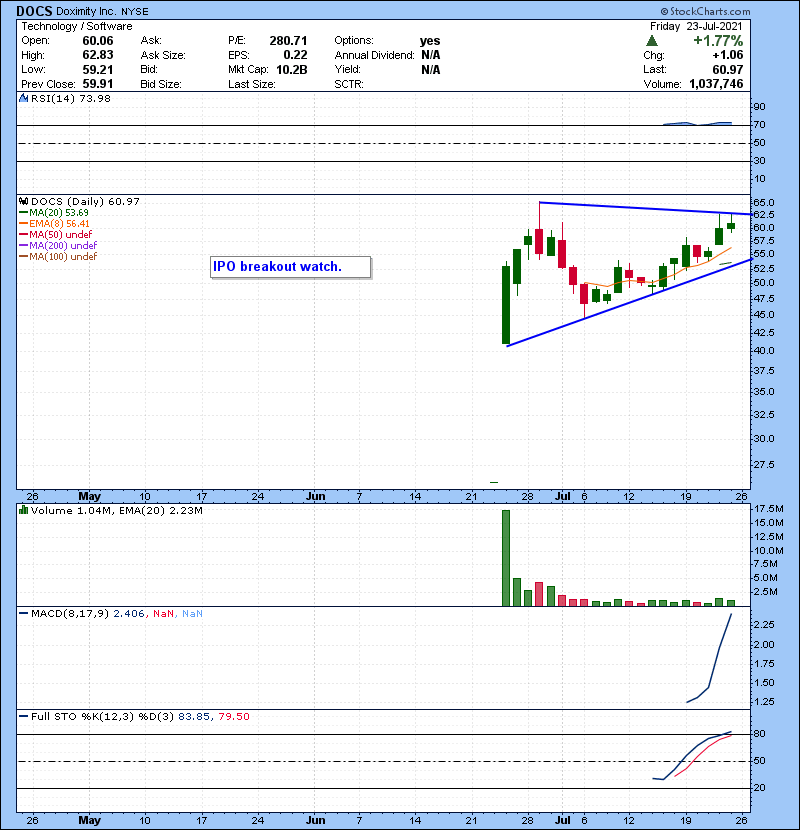Click the Jun label on price chart axis
The height and width of the screenshot is (830, 800).
pos(316,497)
